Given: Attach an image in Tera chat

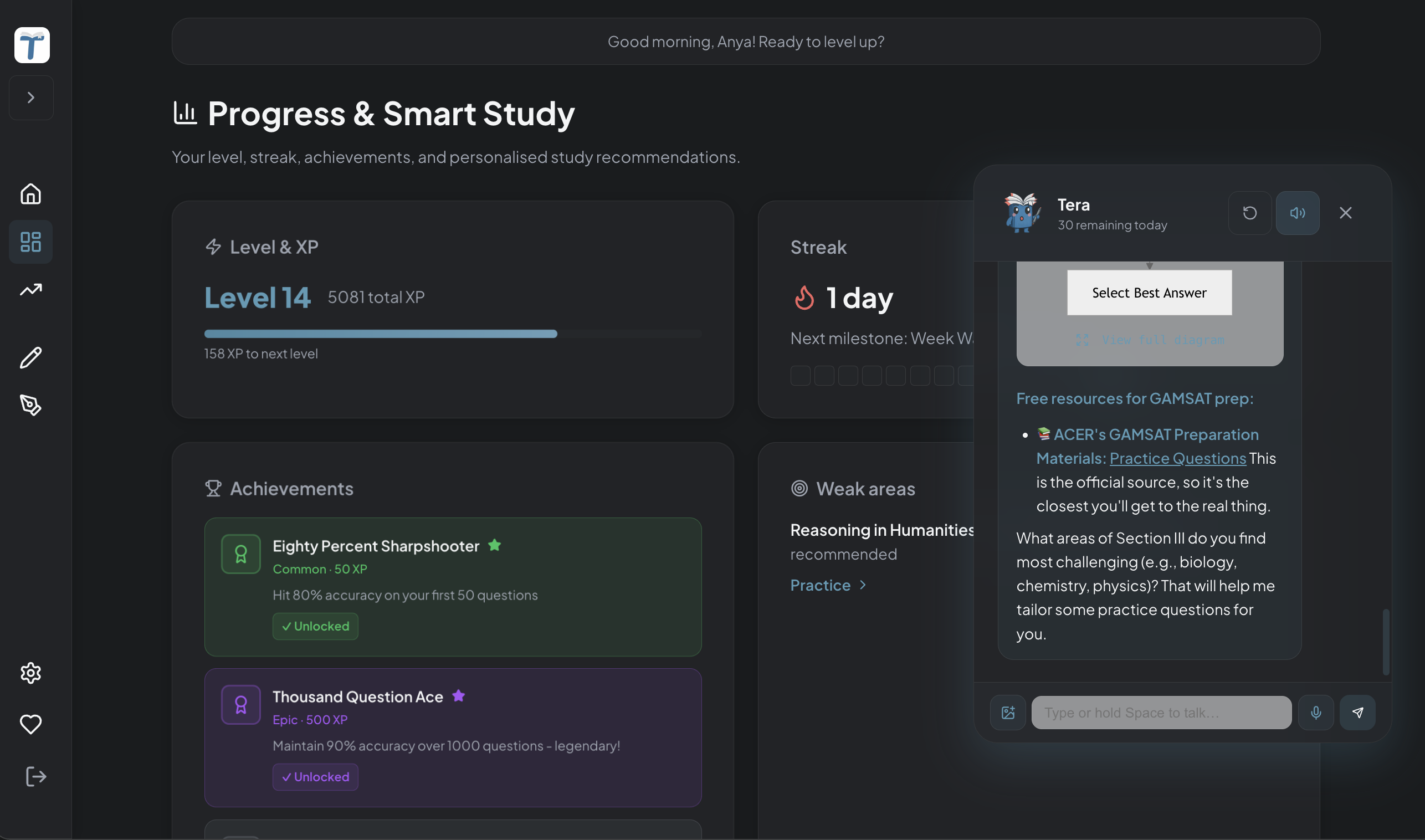Looking at the screenshot, I should pos(1007,713).
